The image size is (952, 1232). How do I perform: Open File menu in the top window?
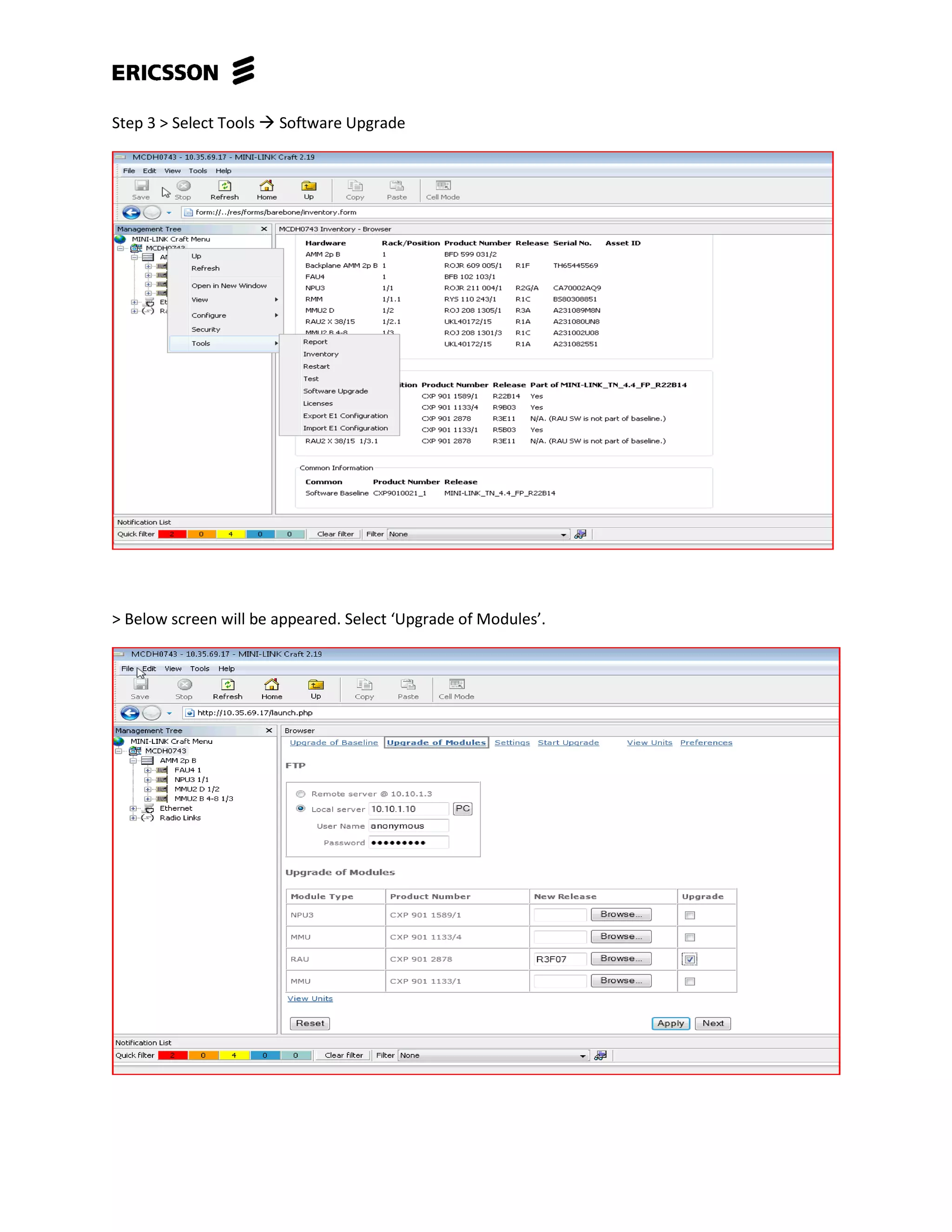point(129,170)
